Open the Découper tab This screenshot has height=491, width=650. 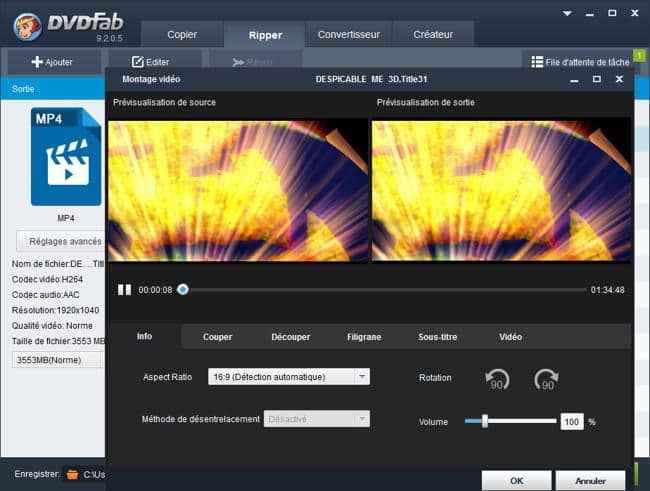[291, 337]
